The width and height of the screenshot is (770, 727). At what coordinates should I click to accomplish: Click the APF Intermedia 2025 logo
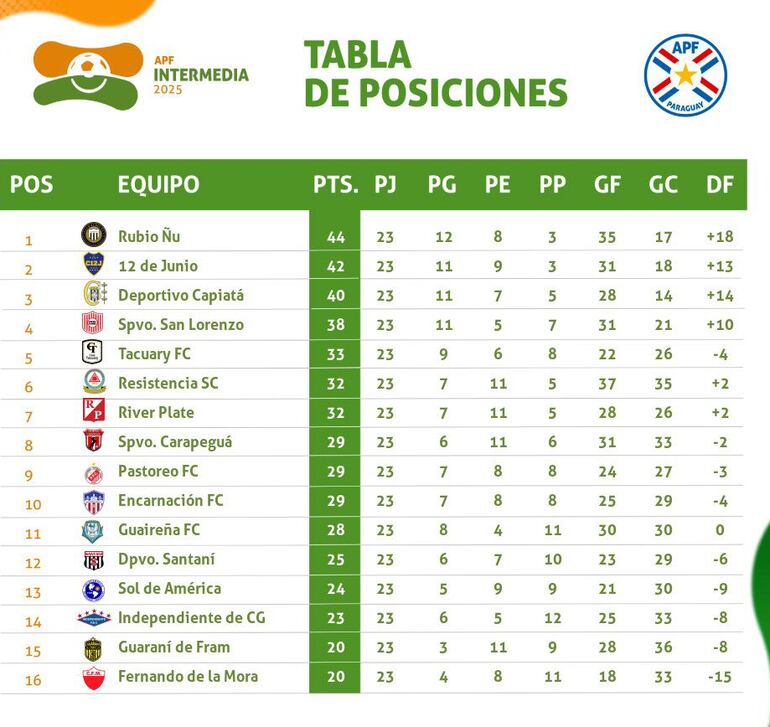140,74
